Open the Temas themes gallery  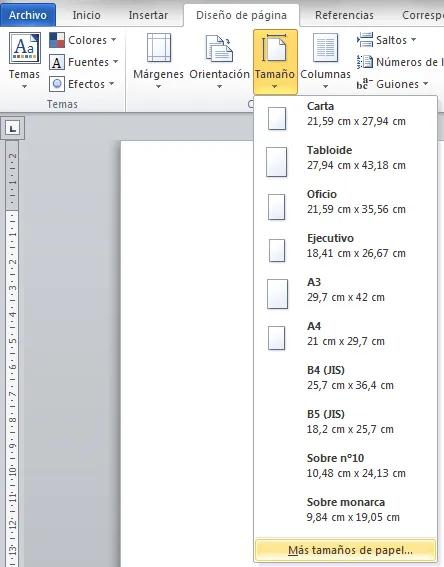(x=24, y=61)
